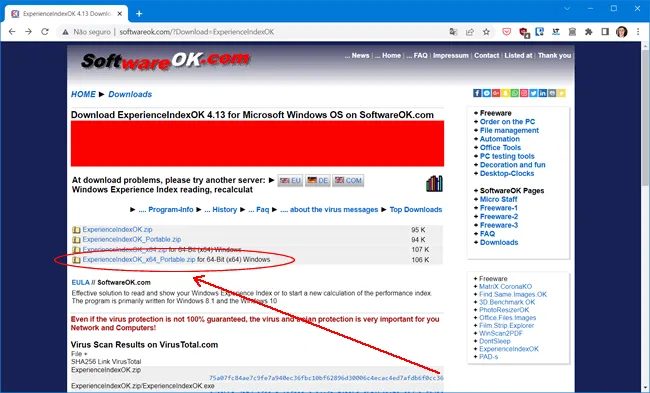Open the Top Downloads link

(416, 210)
